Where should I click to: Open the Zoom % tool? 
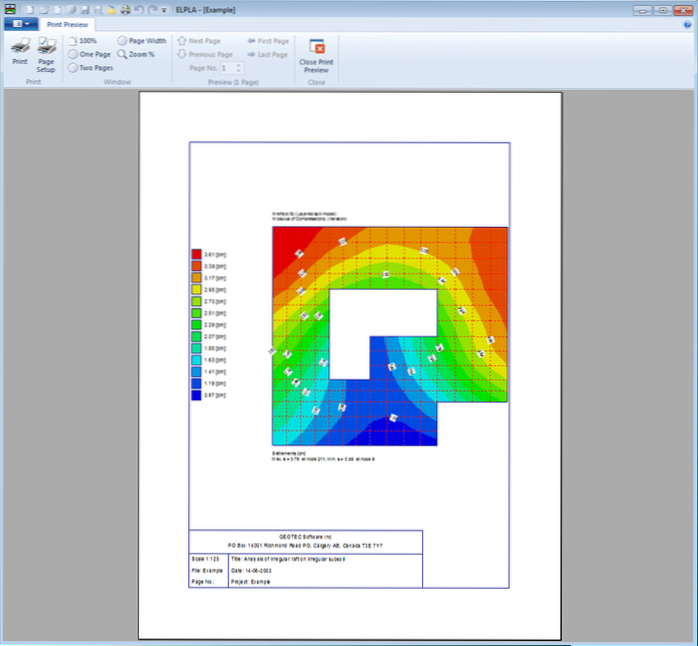[x=136, y=54]
